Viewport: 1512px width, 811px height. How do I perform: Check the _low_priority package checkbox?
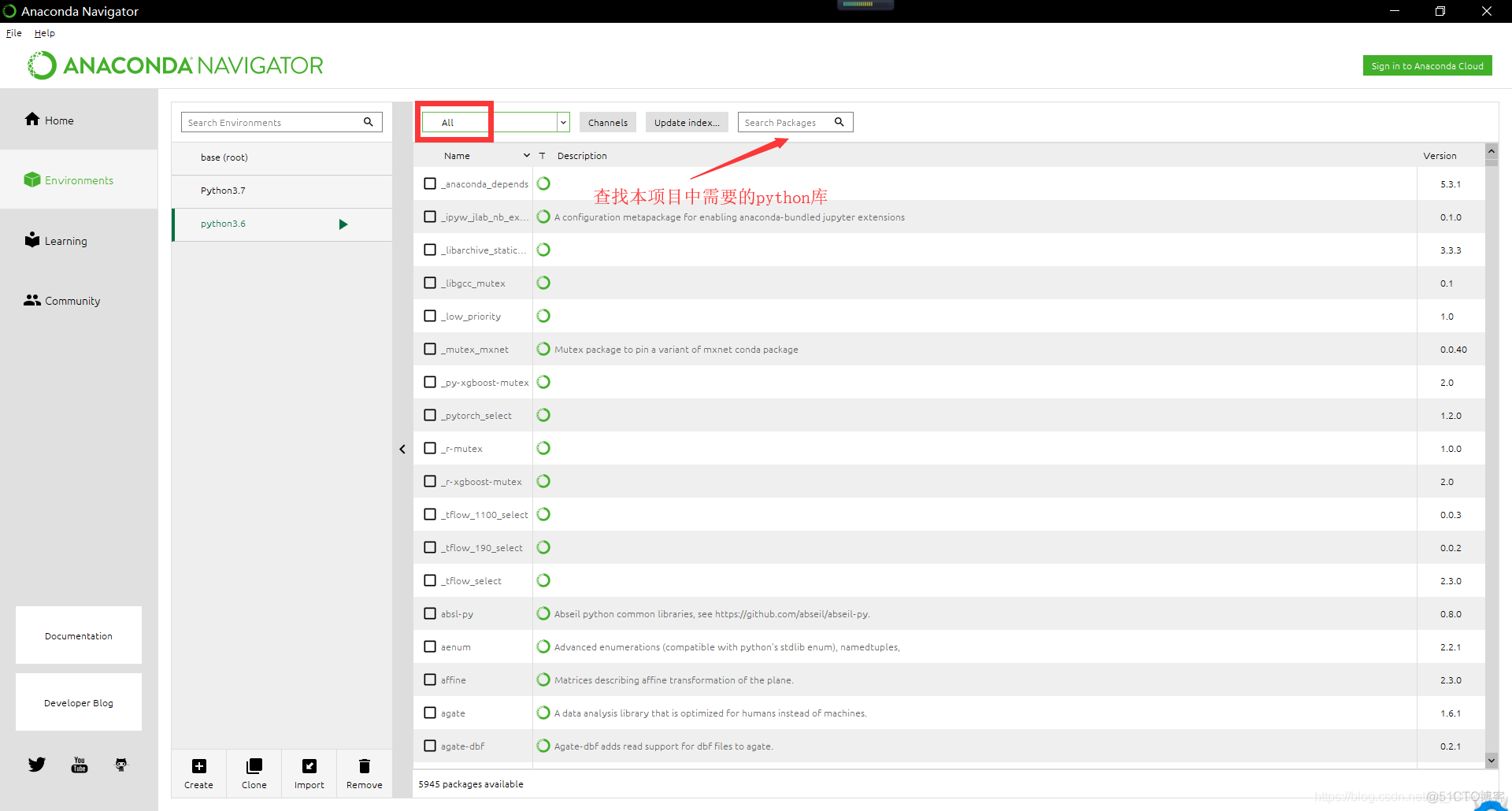click(x=430, y=316)
